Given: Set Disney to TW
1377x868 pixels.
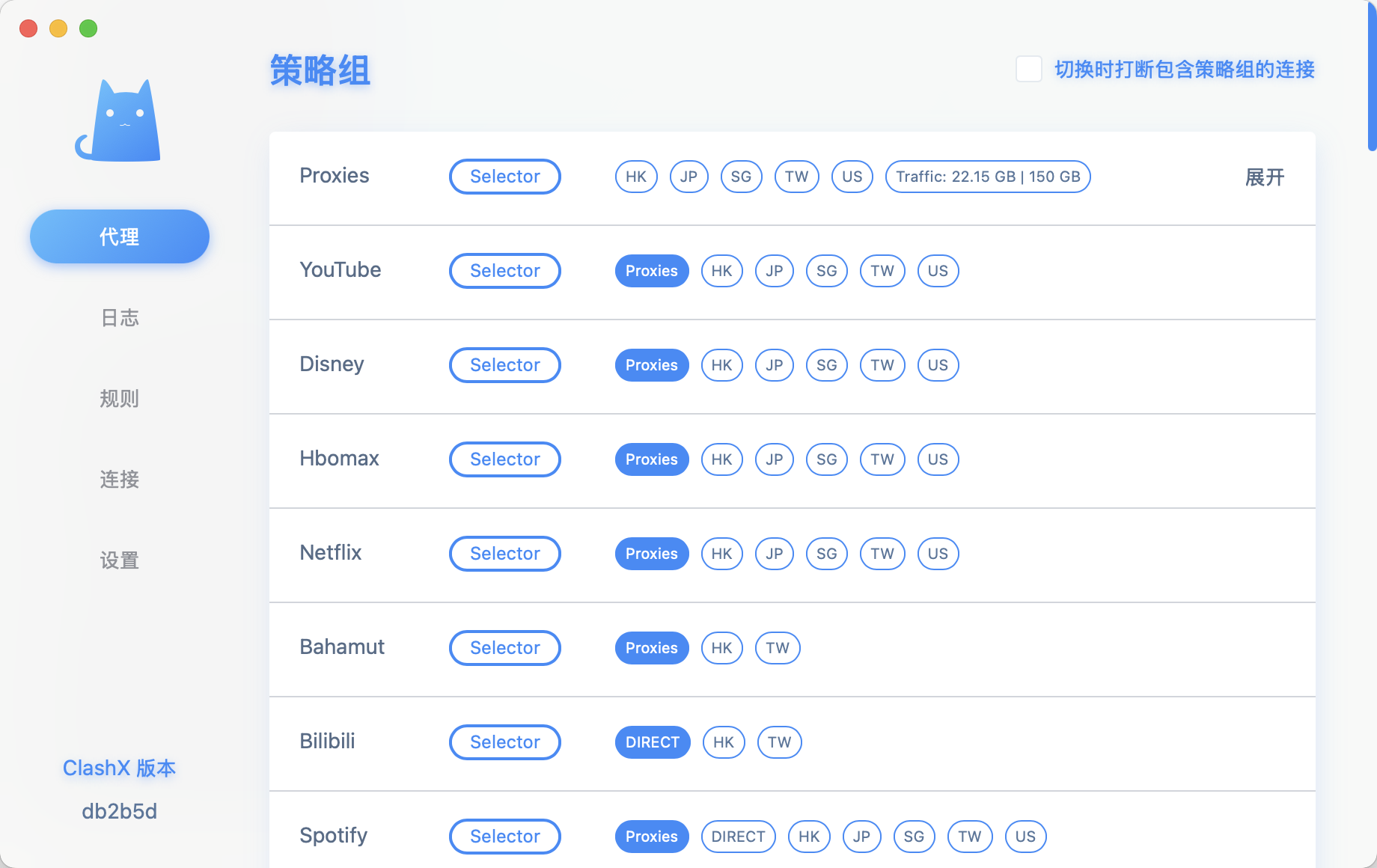Looking at the screenshot, I should (x=882, y=365).
